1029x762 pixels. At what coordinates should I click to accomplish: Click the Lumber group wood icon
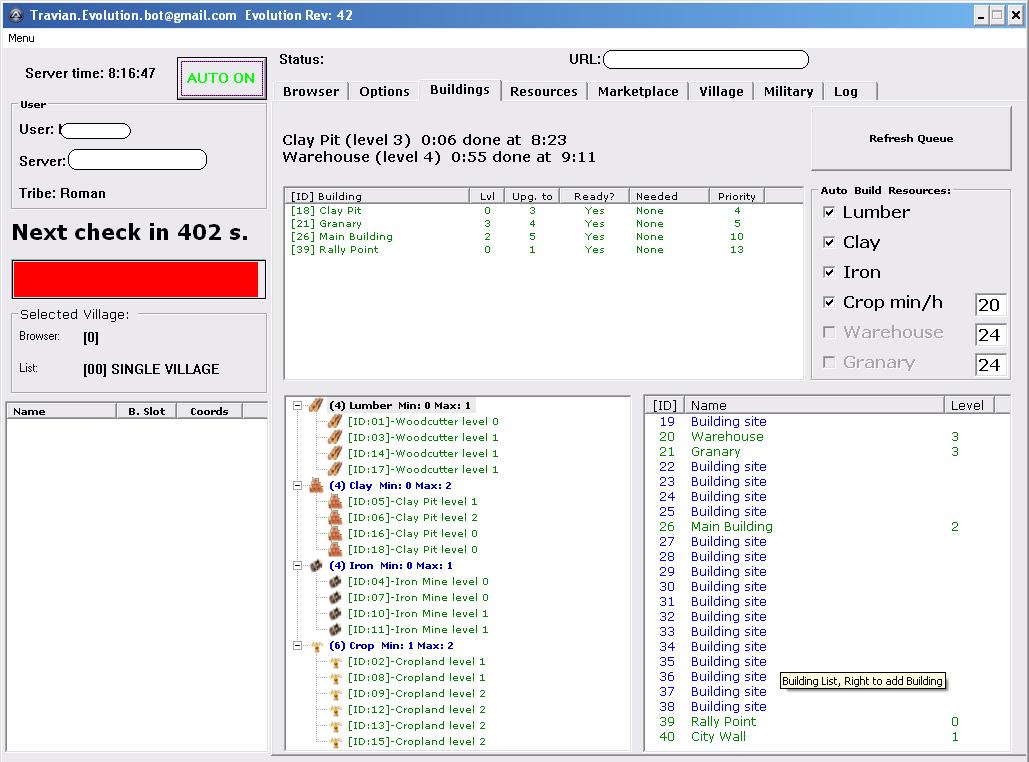pos(317,406)
